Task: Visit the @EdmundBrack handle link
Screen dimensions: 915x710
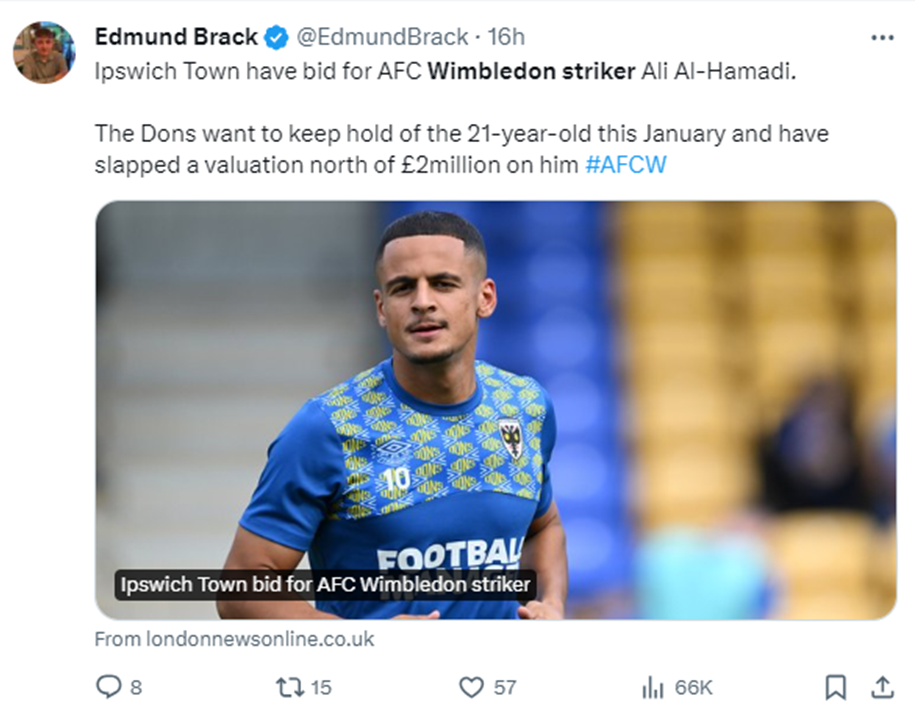Action: point(382,37)
